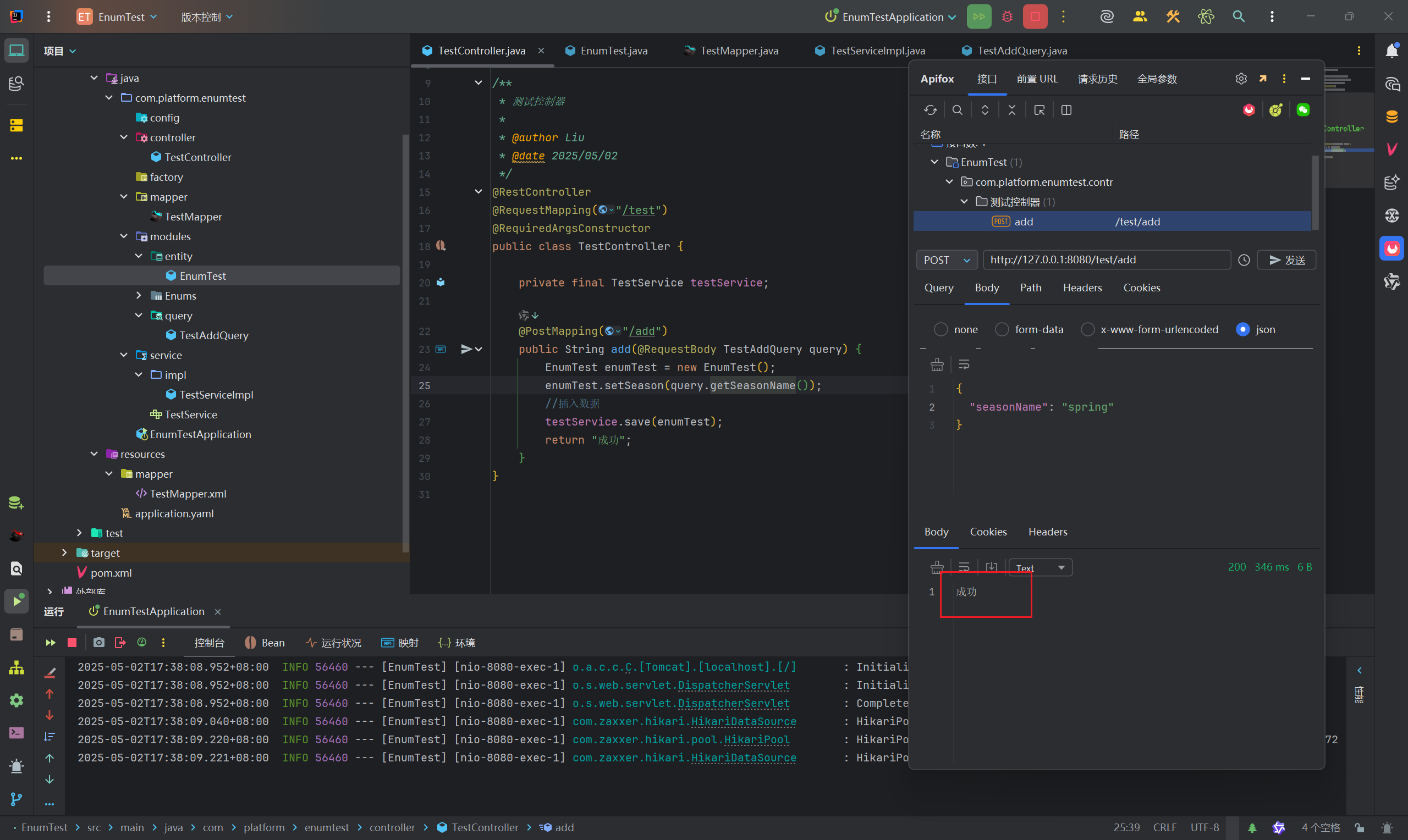Open the notifications bell icon
Screen dimensions: 1408x840
tap(1392, 51)
